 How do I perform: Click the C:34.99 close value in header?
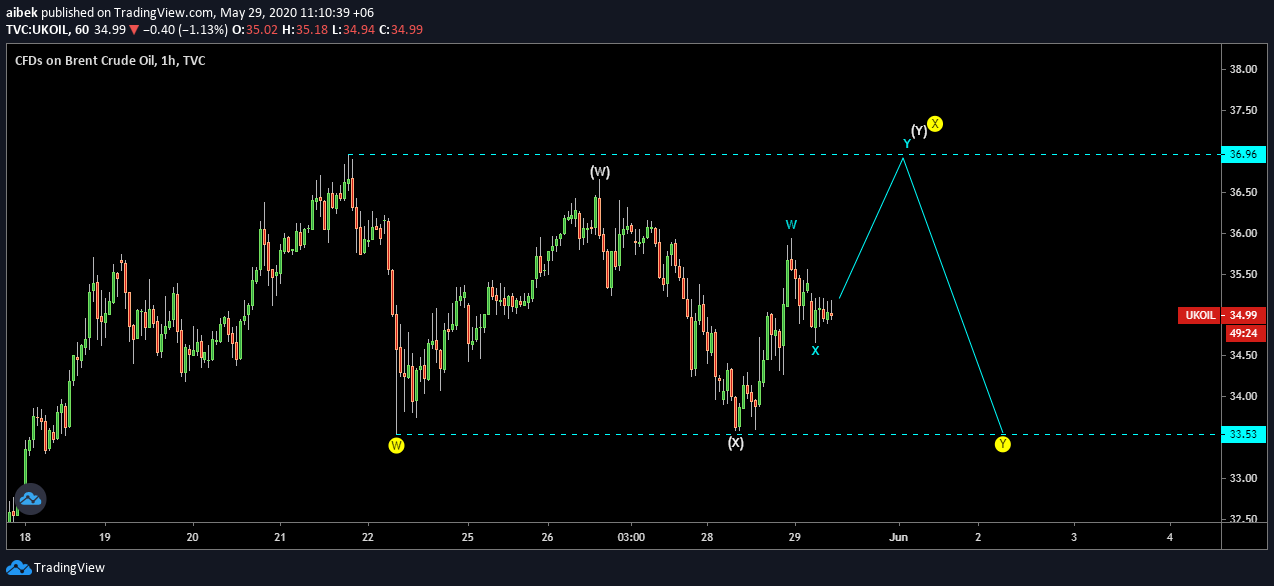[401, 29]
